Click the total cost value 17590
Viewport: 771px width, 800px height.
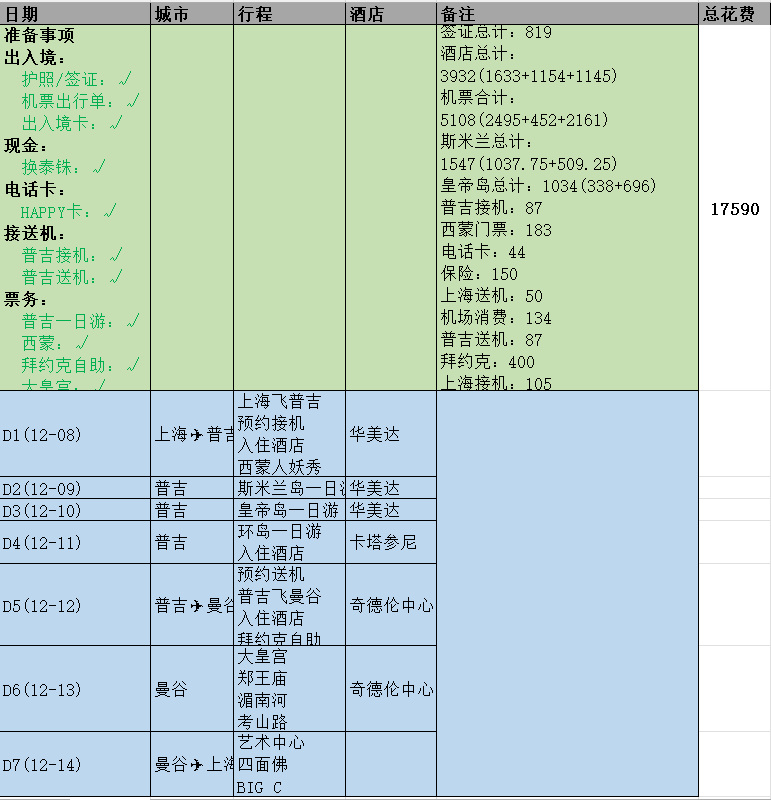coord(735,209)
